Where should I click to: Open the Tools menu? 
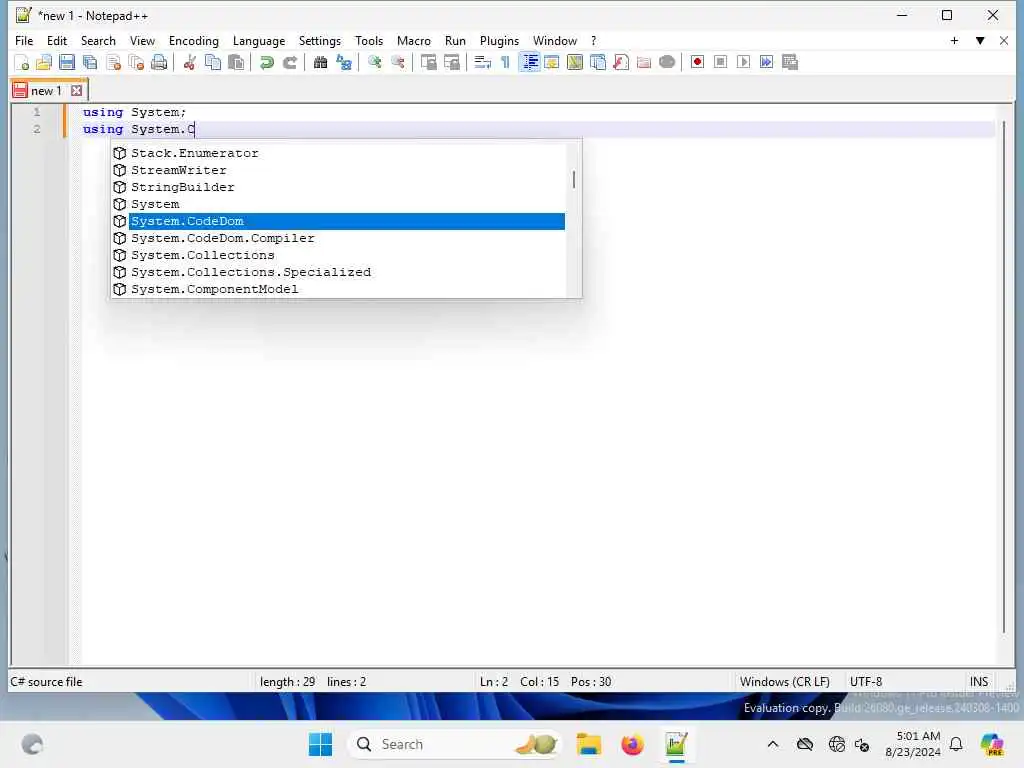tap(369, 40)
